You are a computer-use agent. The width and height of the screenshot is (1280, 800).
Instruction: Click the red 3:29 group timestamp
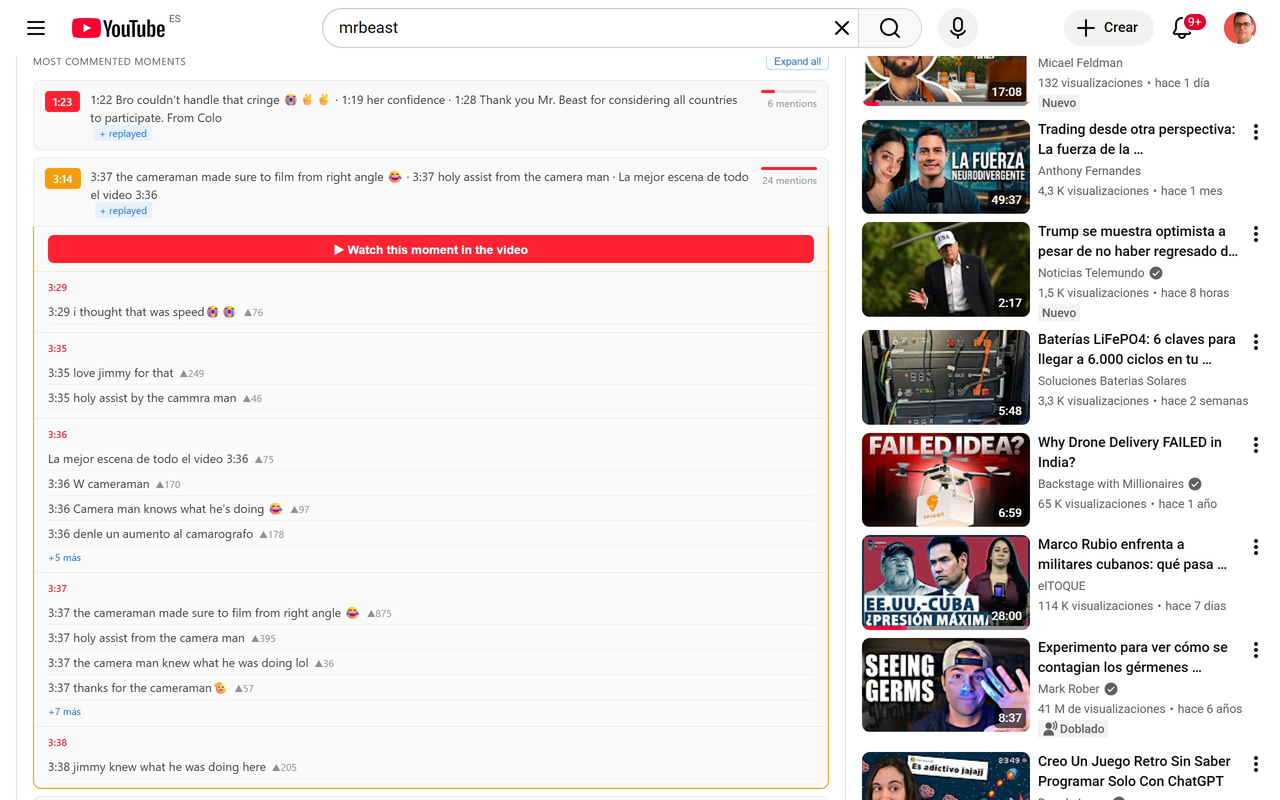click(57, 288)
